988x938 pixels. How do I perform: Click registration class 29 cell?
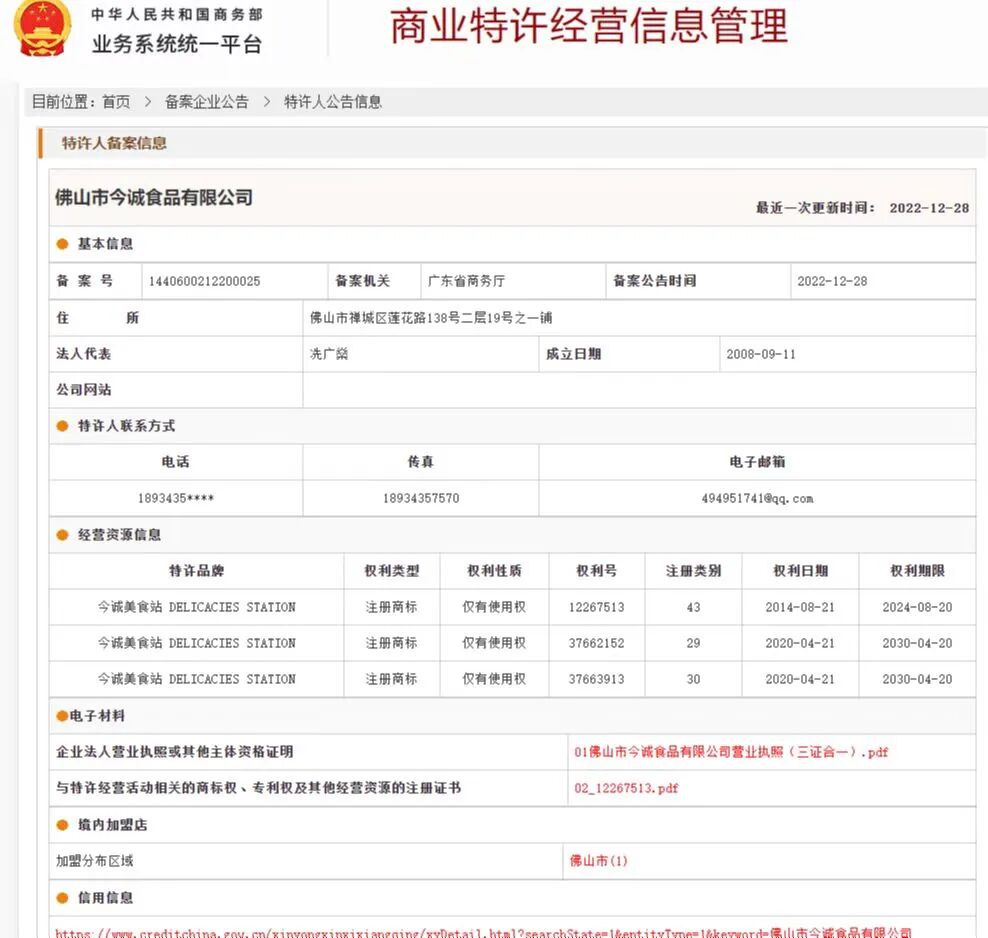coord(693,643)
